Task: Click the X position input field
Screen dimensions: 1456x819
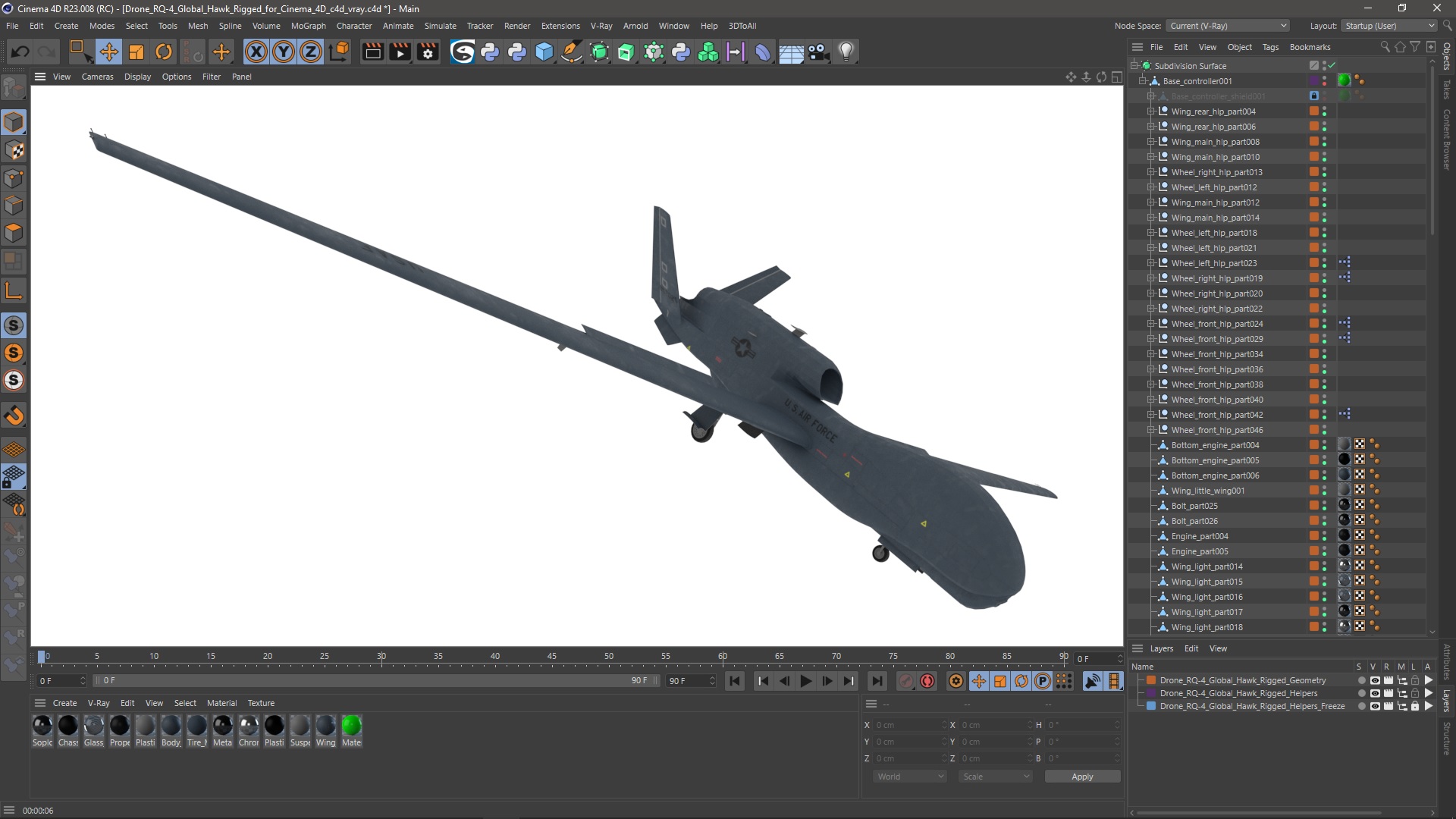Action: tap(909, 725)
